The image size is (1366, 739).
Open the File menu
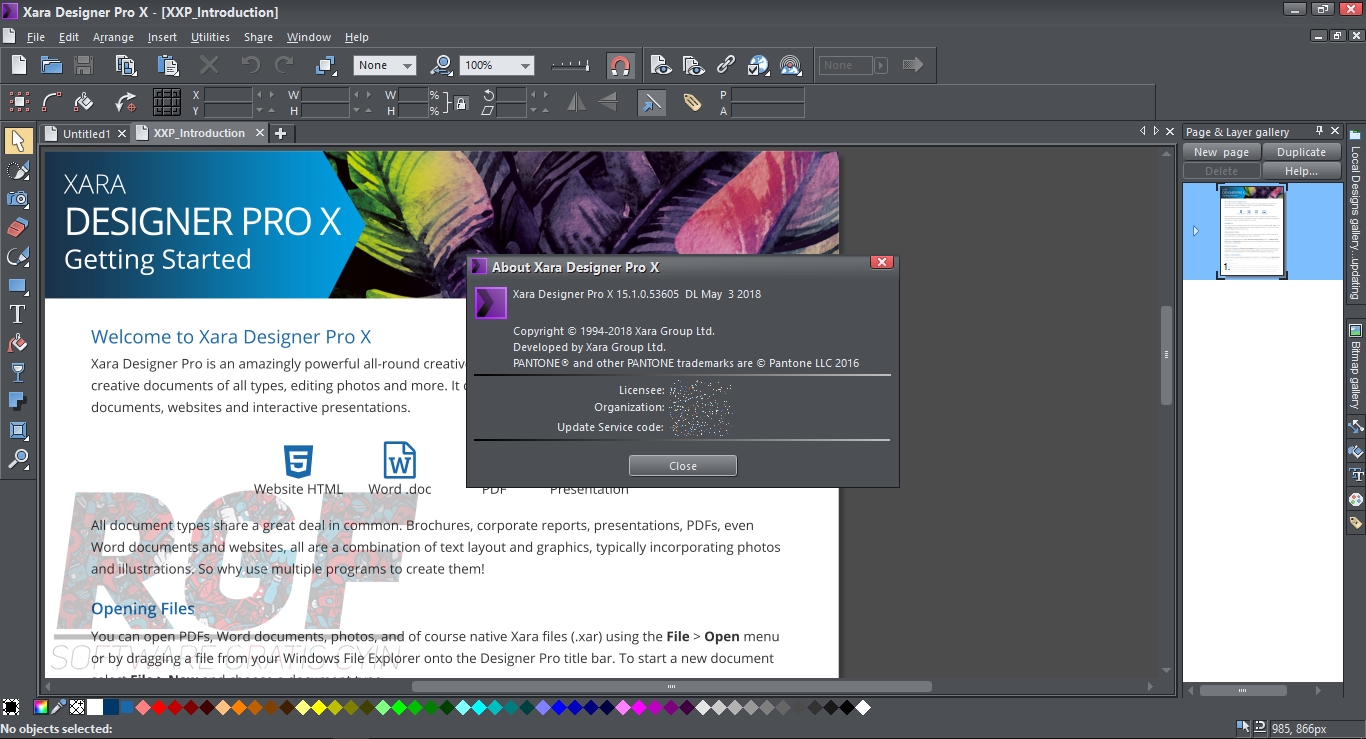click(36, 37)
